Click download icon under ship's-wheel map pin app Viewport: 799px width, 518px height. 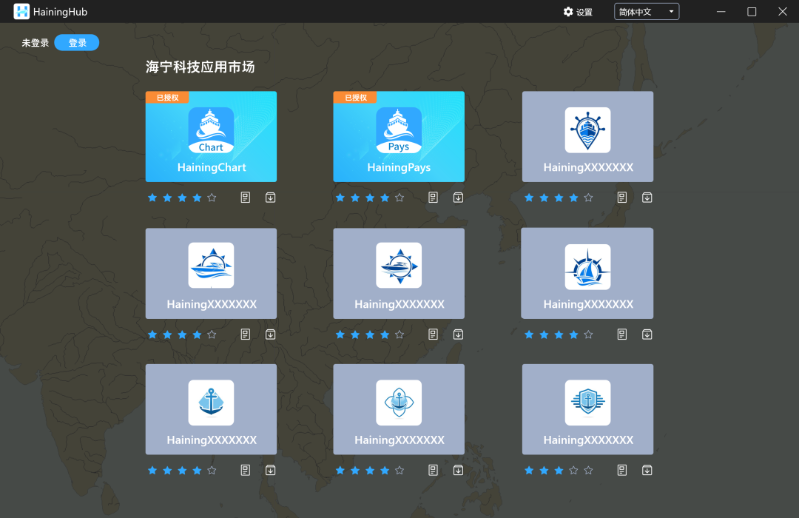[647, 198]
